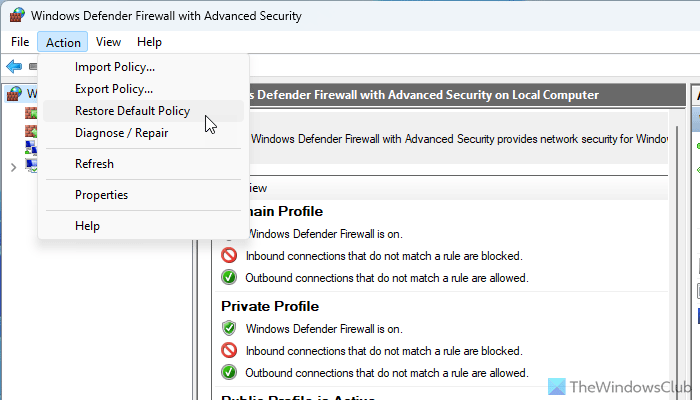Click Private Profile outbound allowed icon
Viewport: 700px width, 400px height.
229,373
